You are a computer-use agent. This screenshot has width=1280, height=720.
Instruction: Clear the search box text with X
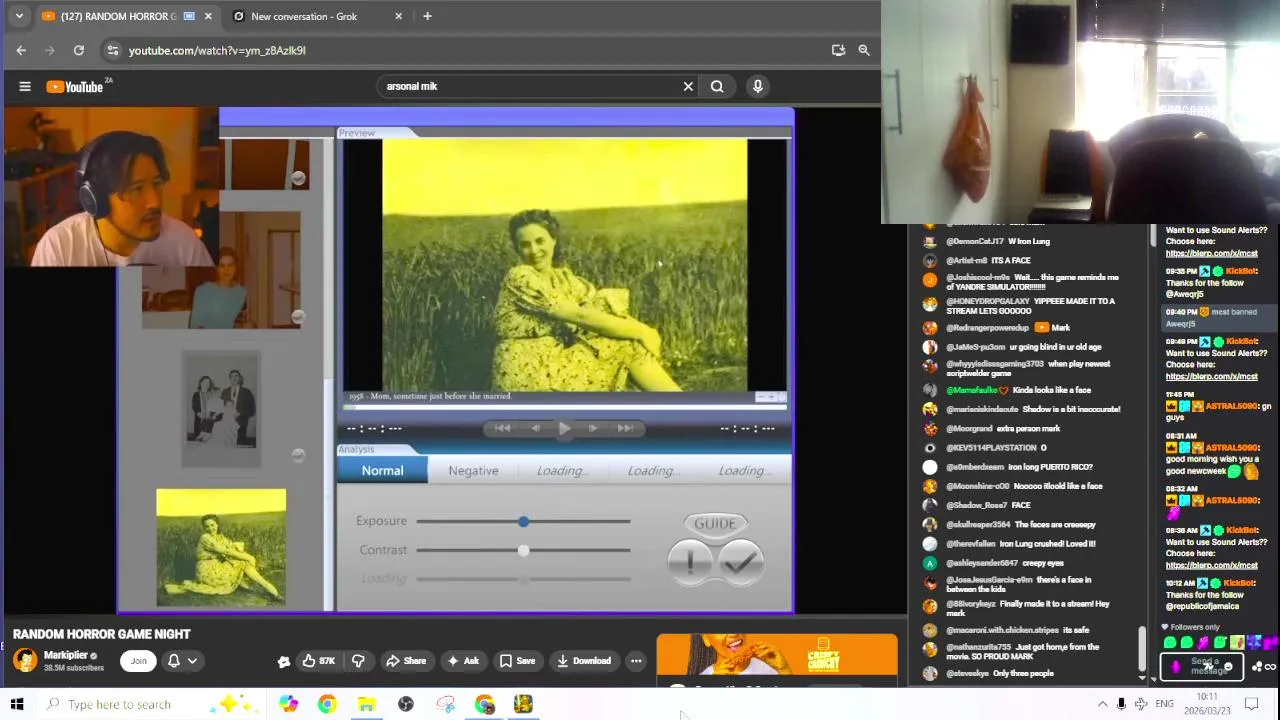pyautogui.click(x=688, y=86)
